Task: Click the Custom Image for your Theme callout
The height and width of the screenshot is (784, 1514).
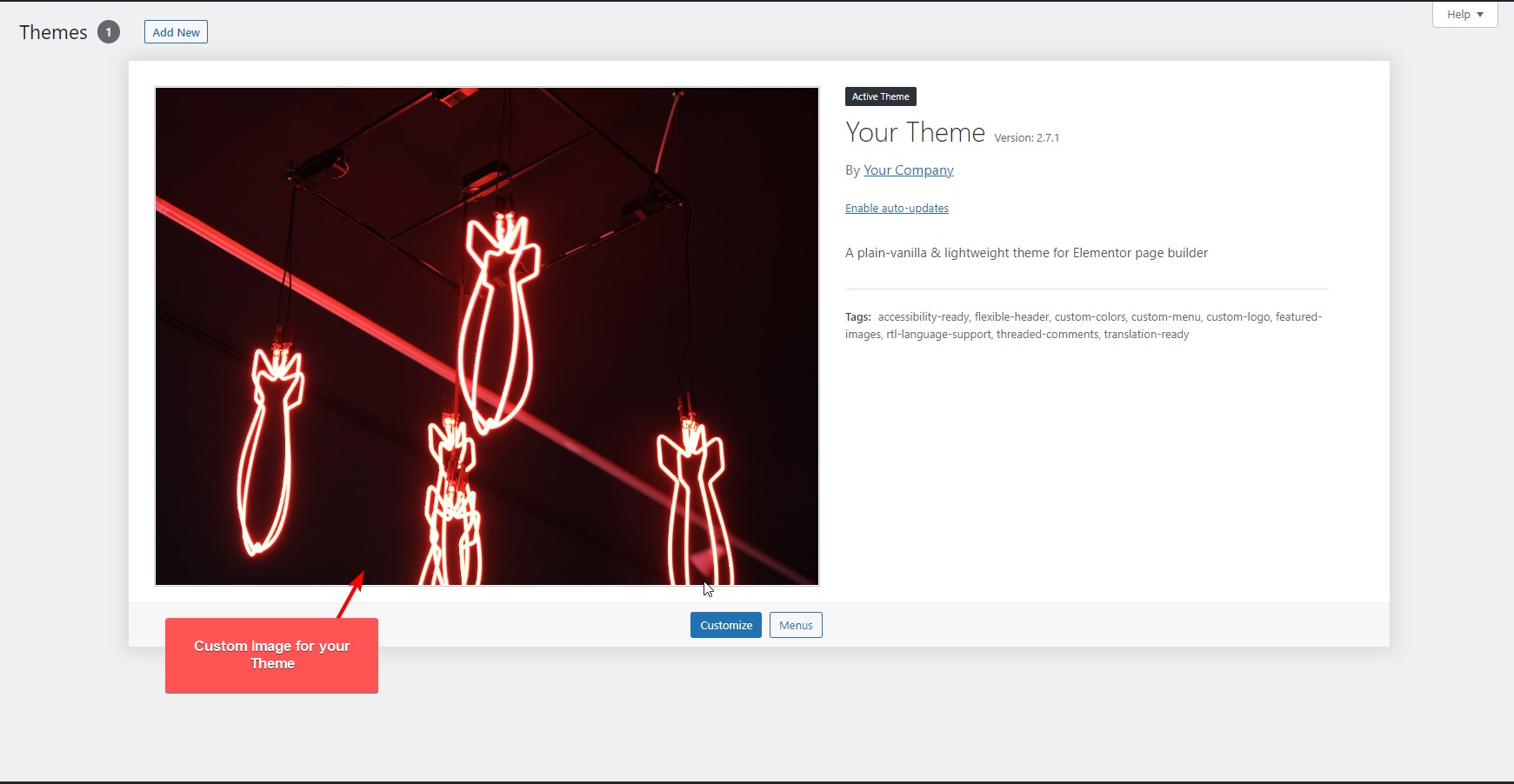Action: (x=271, y=654)
